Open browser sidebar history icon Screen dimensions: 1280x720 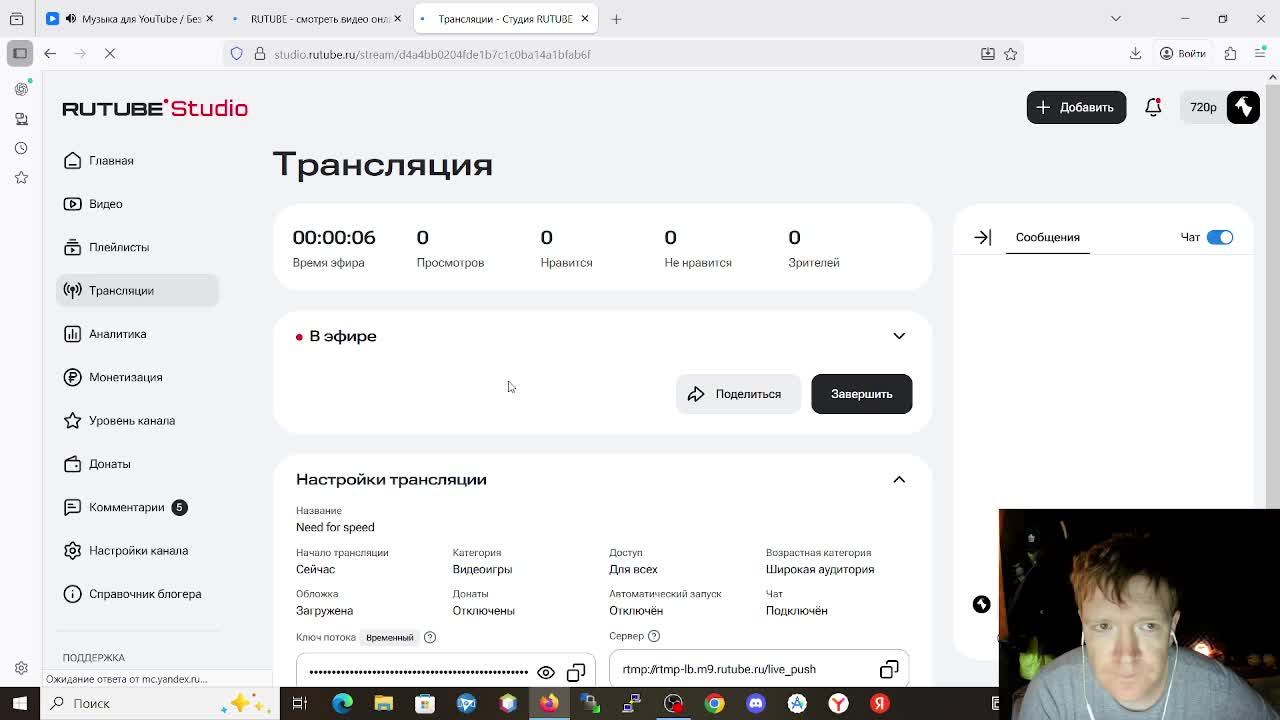[20, 148]
